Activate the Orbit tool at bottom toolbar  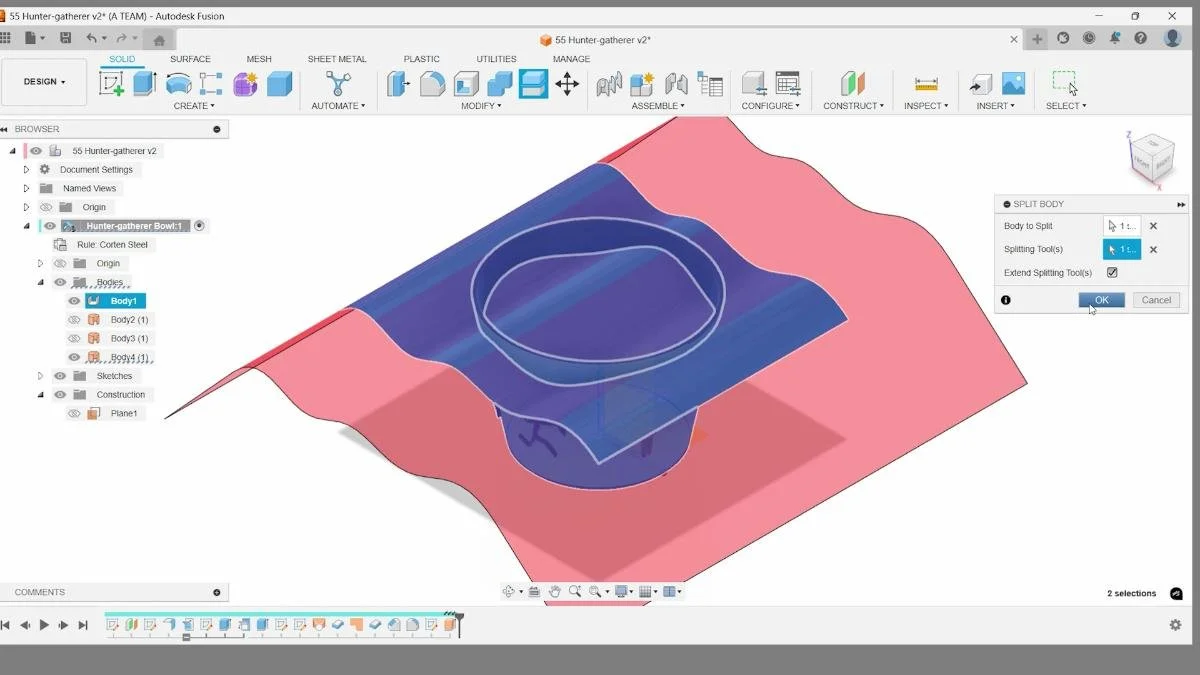click(509, 590)
